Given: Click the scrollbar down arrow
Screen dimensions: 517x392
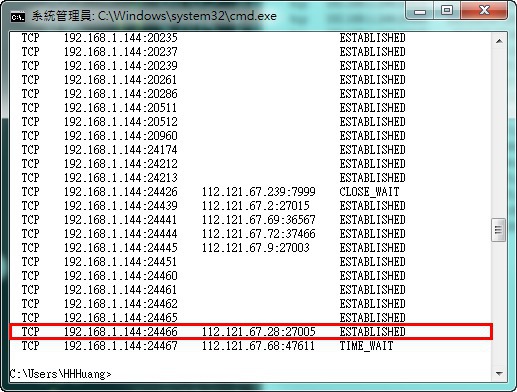Looking at the screenshot, I should point(499,373).
